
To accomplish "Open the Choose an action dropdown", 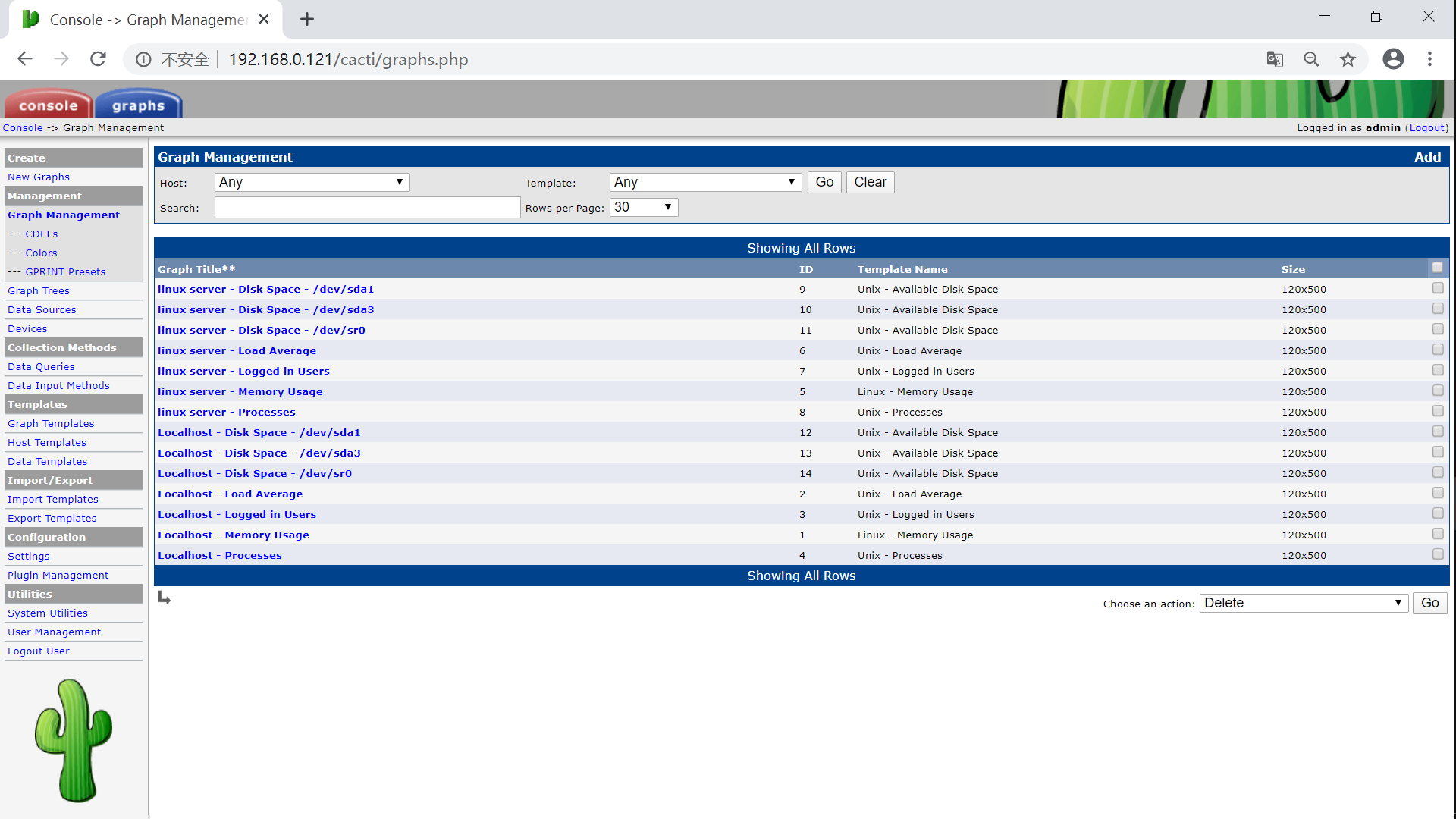I will (x=1303, y=603).
